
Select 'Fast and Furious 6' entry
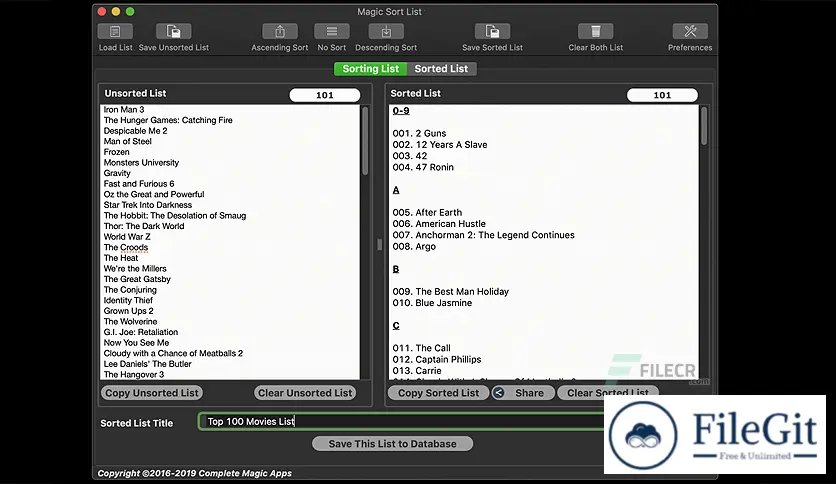(139, 183)
